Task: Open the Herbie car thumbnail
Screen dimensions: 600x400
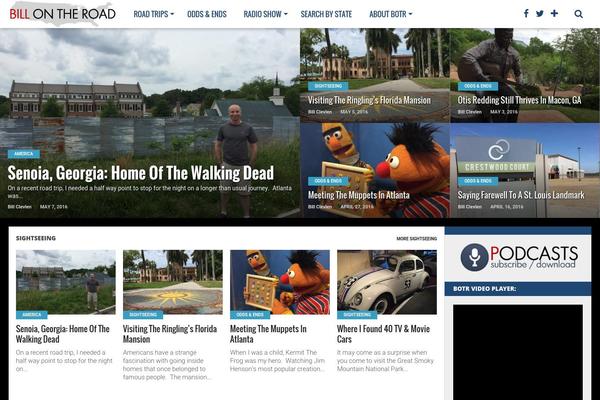Action: pos(387,282)
